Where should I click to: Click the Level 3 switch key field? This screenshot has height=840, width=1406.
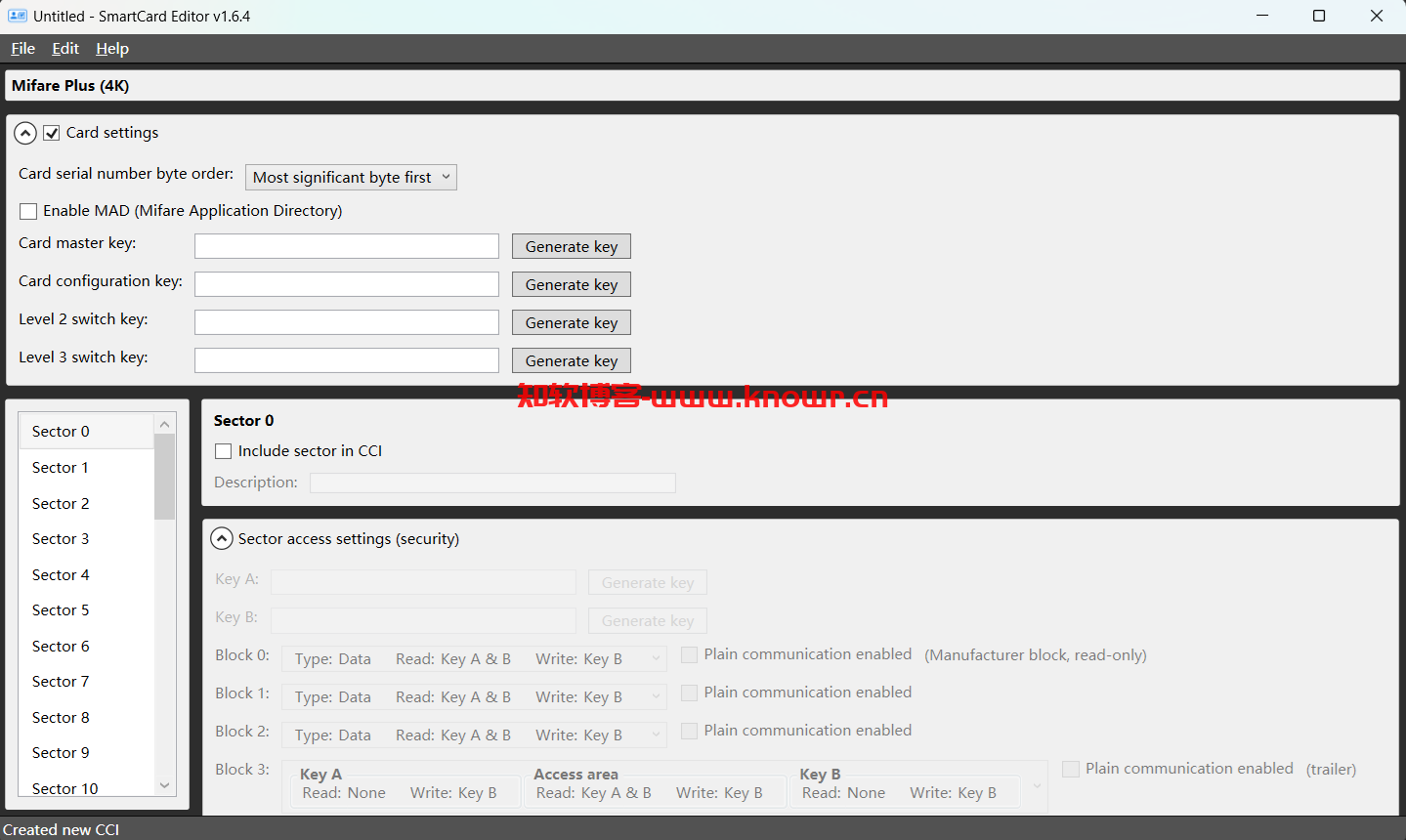347,360
